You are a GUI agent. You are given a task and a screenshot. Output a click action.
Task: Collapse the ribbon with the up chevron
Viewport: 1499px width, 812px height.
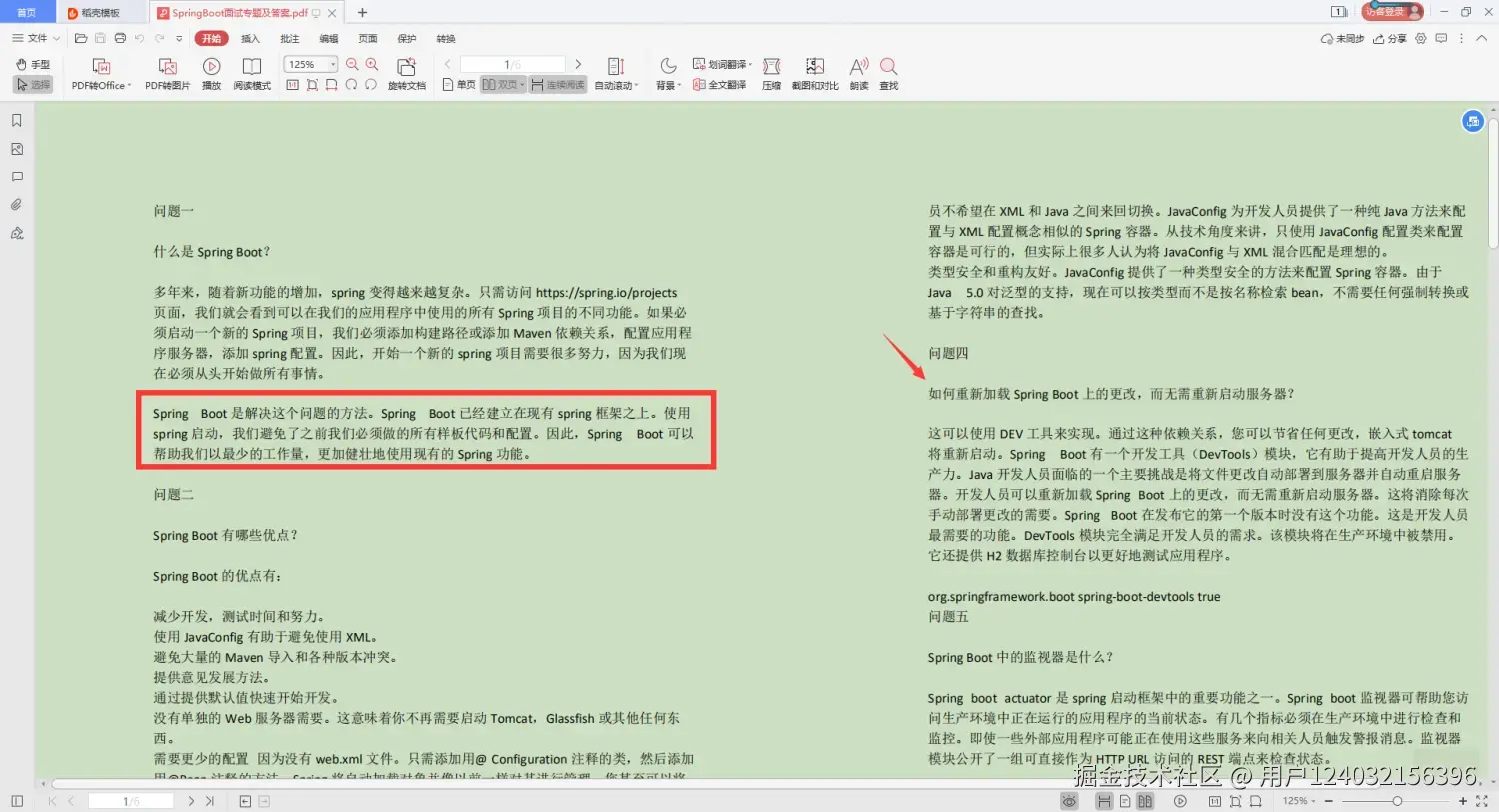coord(1481,38)
